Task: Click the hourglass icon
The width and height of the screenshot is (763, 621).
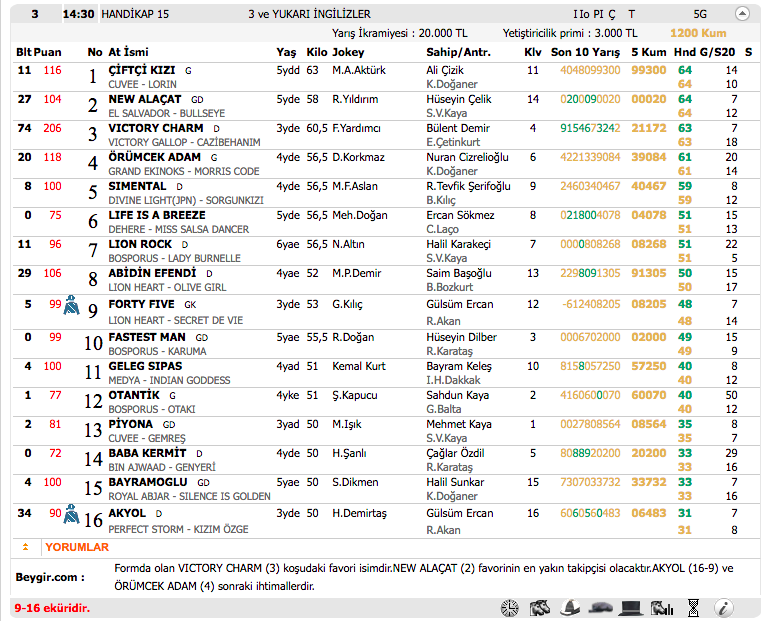Action: (x=693, y=607)
